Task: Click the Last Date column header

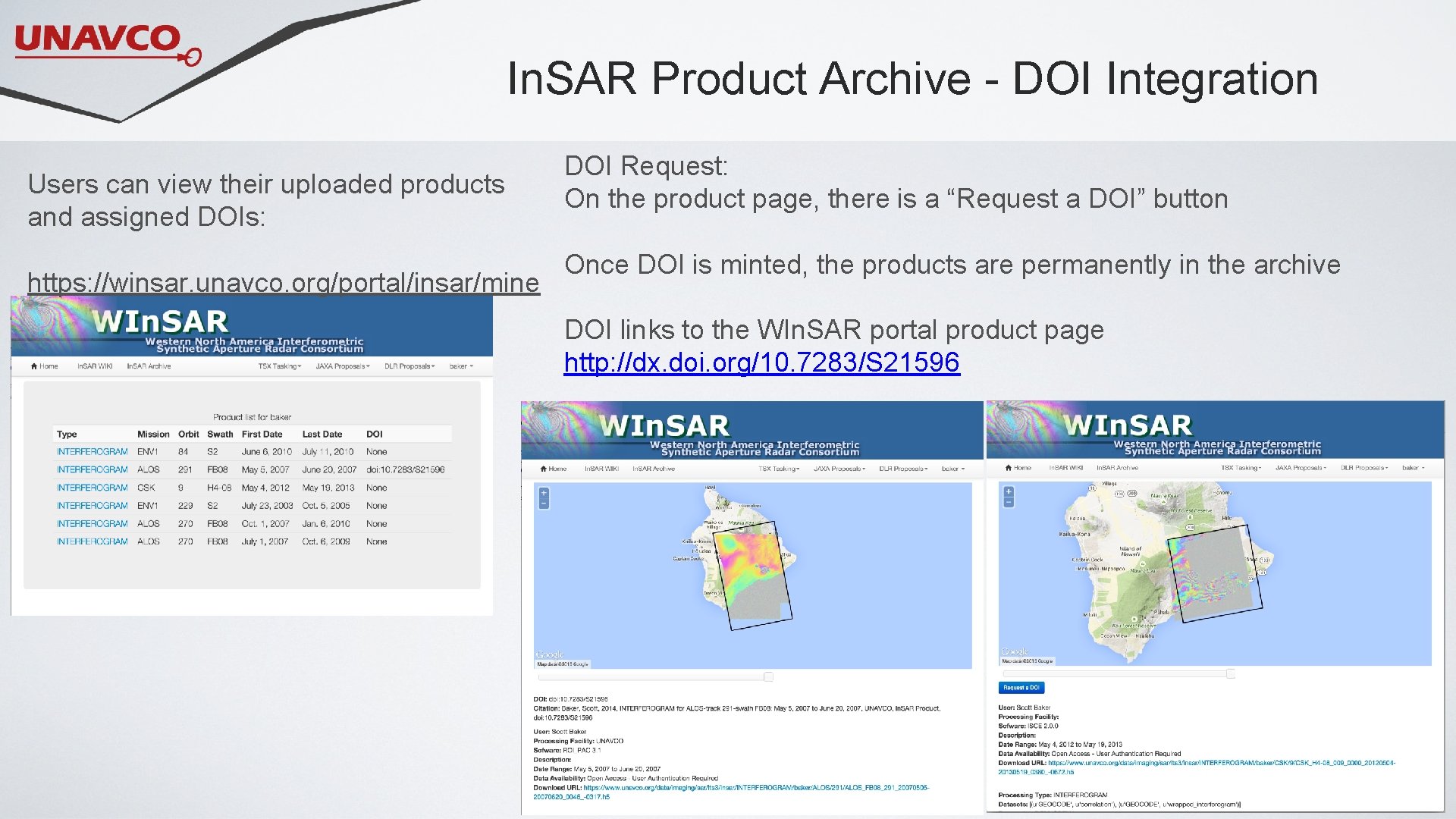Action: click(322, 435)
